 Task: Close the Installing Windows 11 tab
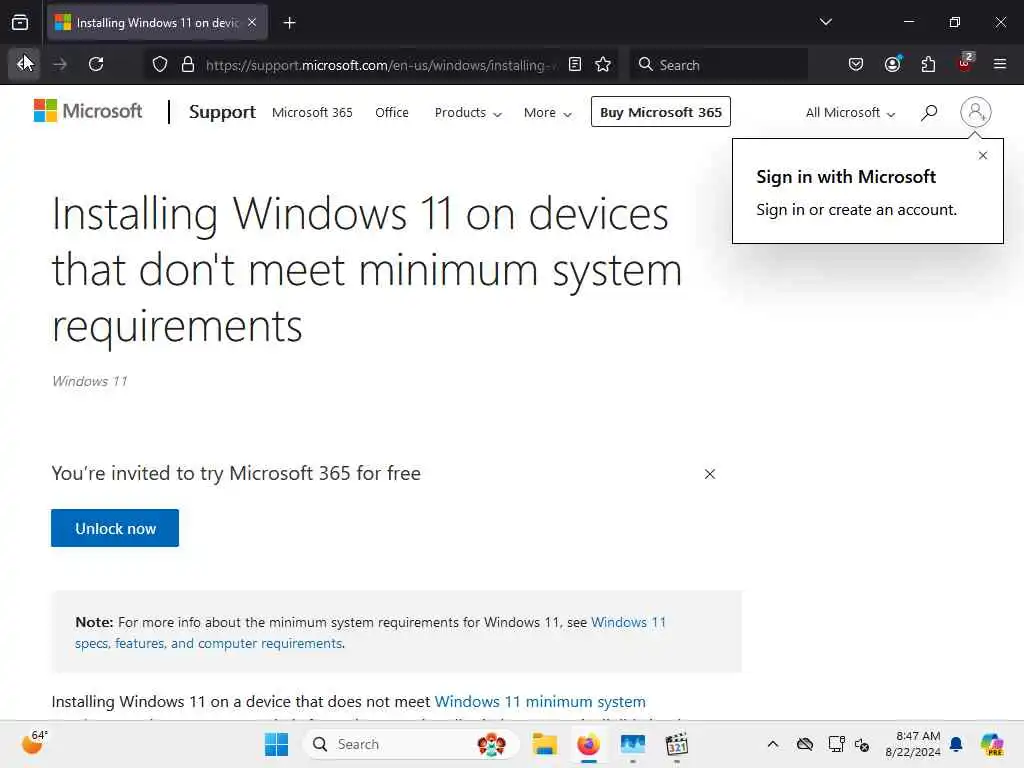[252, 23]
